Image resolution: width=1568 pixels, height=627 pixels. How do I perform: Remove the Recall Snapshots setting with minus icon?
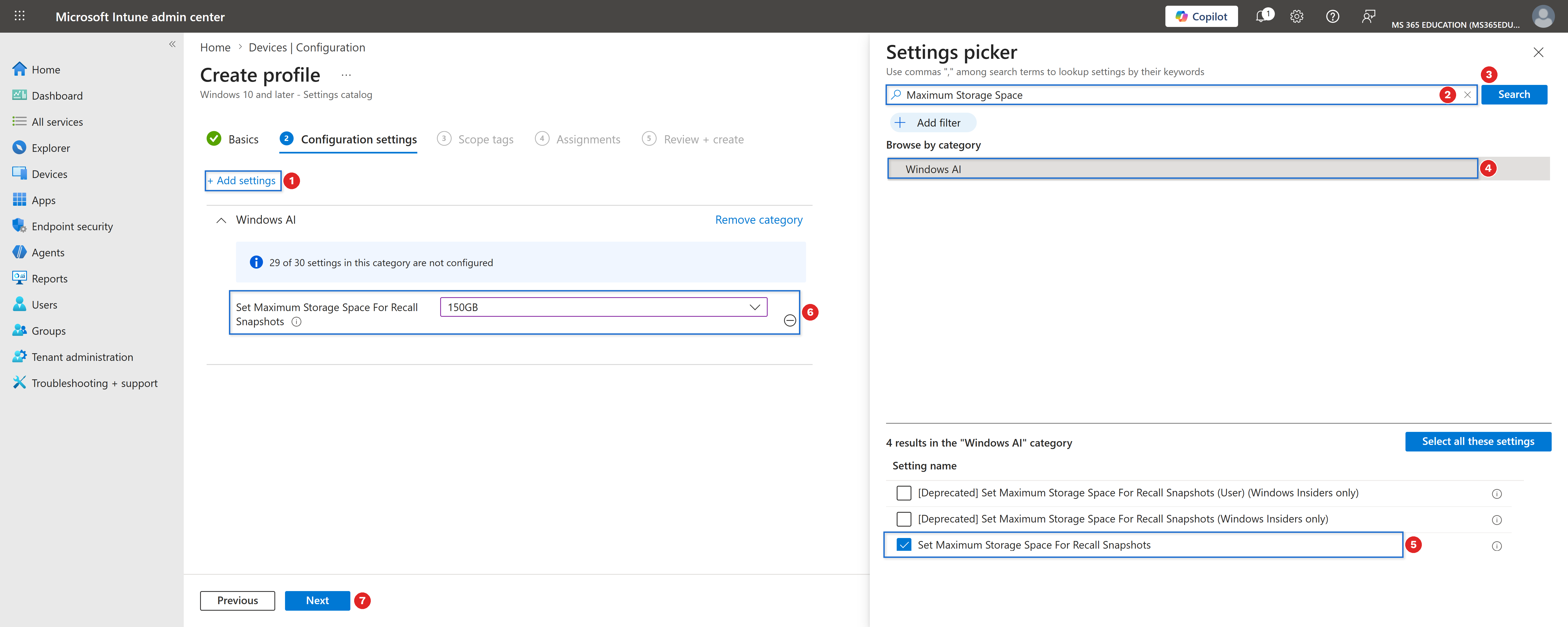[x=790, y=321]
